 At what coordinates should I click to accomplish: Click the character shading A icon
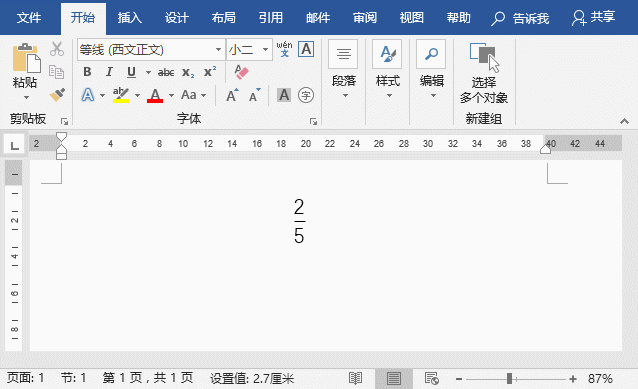(284, 95)
